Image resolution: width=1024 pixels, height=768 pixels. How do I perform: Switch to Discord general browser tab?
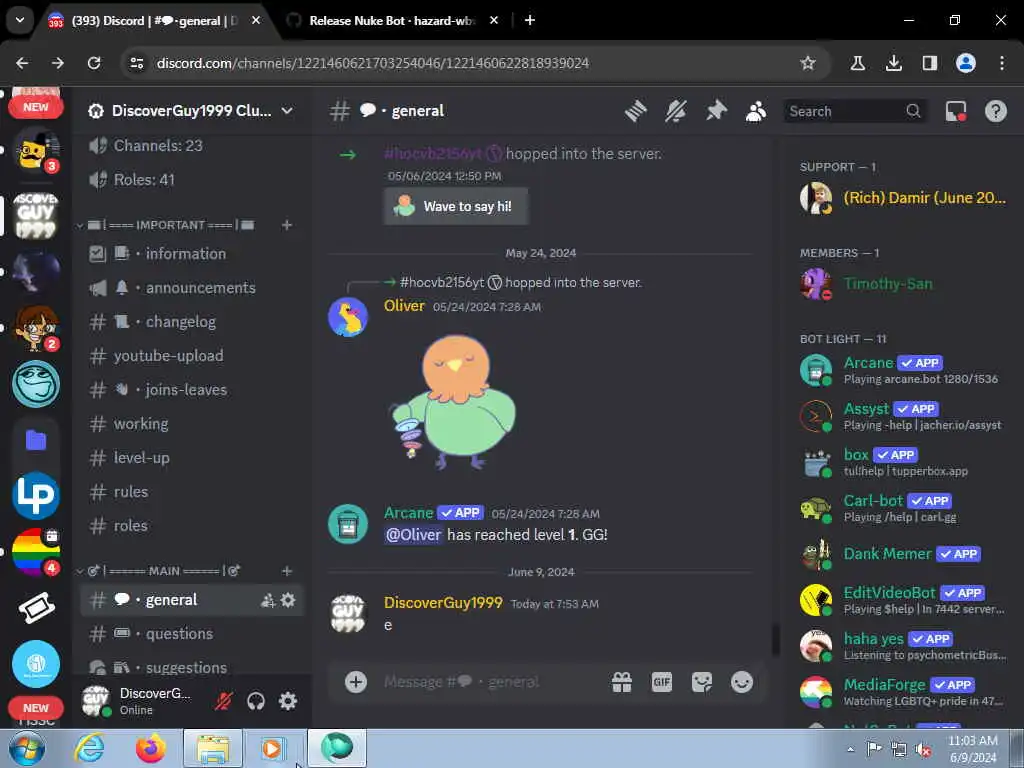click(x=153, y=21)
